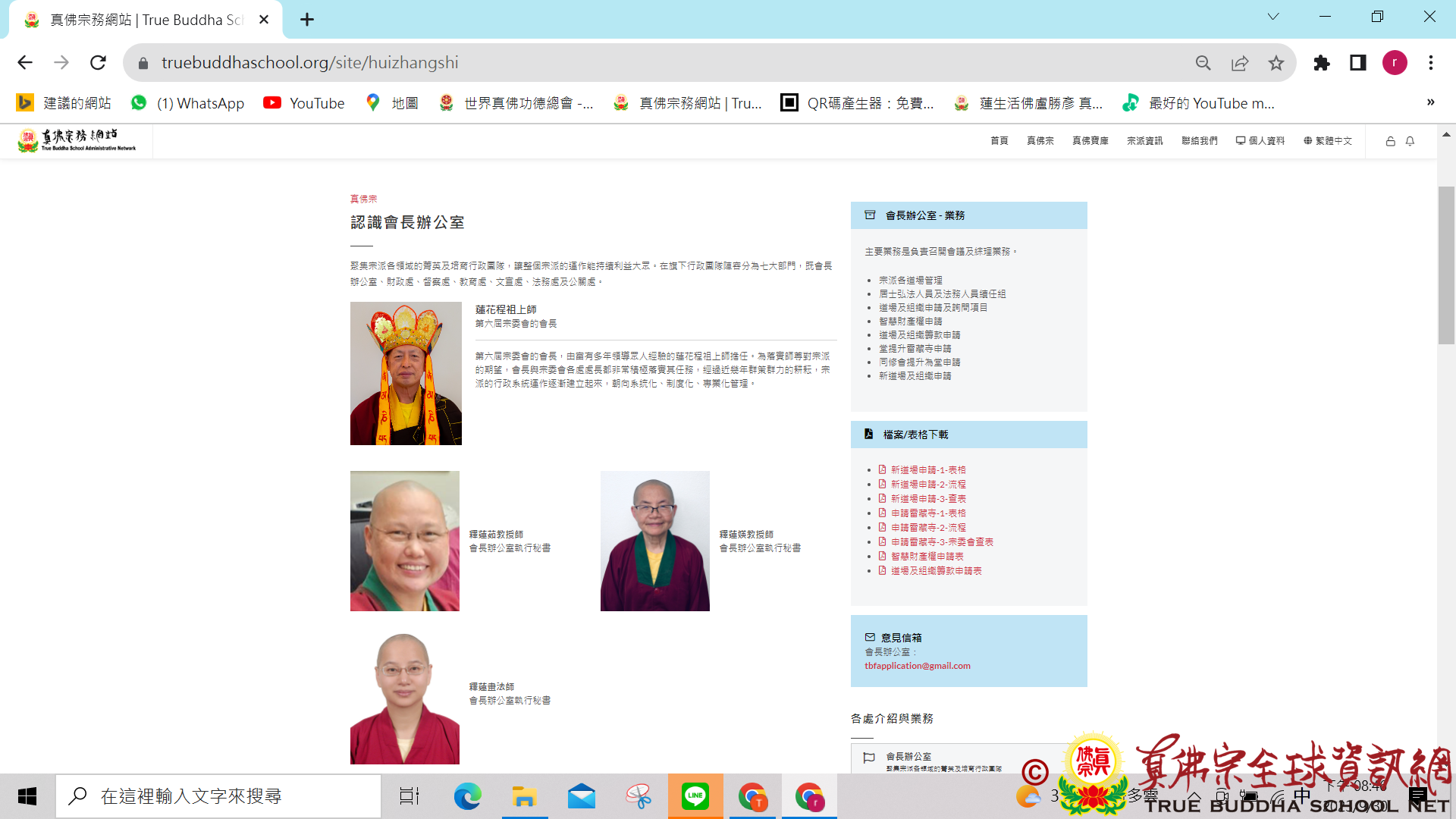The height and width of the screenshot is (819, 1456).
Task: Click the unlock padlock icon in site header
Action: (1390, 141)
